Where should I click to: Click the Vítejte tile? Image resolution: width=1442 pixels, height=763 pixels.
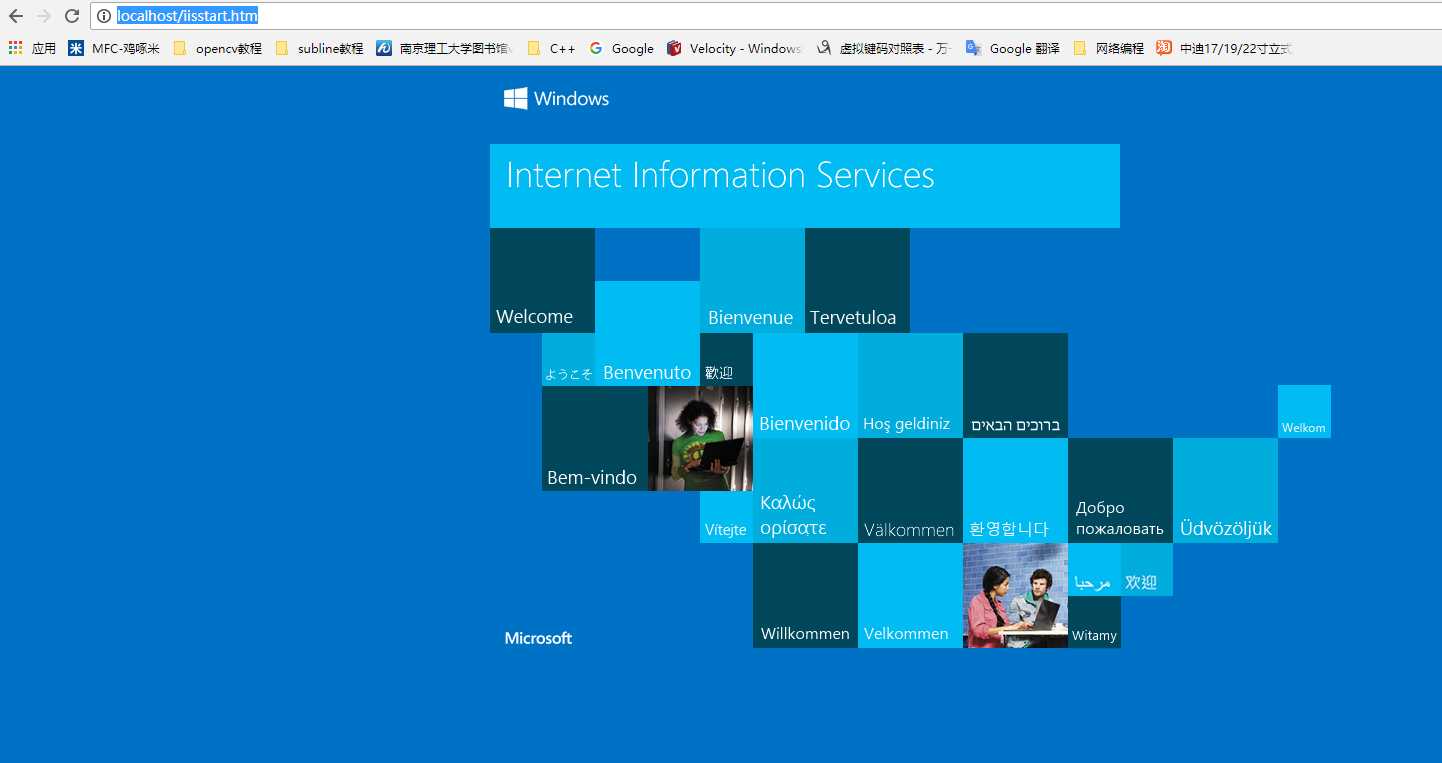point(726,517)
